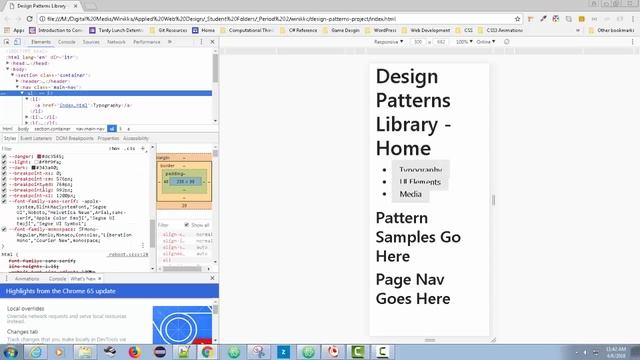
Task: Open the Zoom app taskbar icon
Action: (x=283, y=352)
